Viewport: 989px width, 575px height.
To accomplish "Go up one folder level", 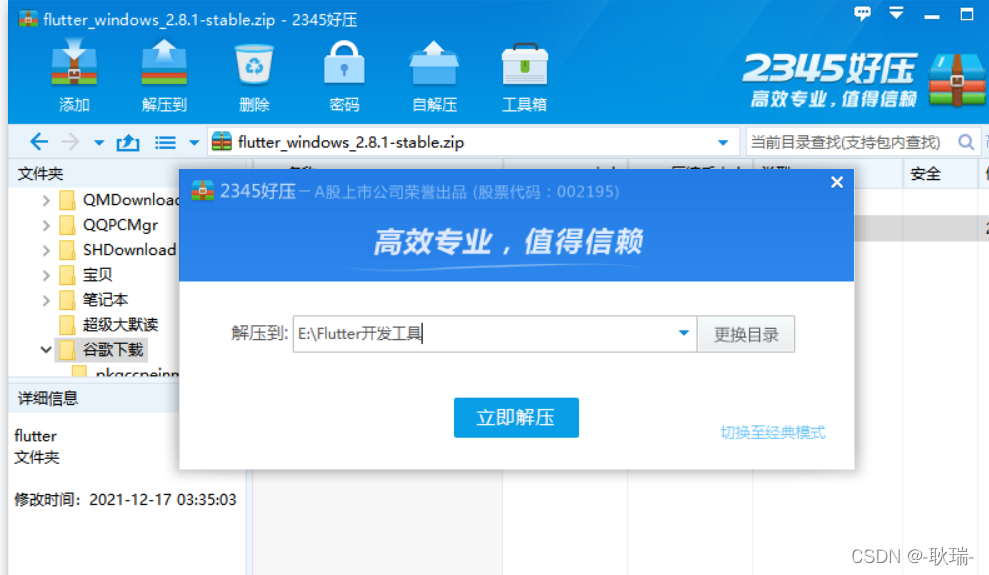I will point(128,143).
